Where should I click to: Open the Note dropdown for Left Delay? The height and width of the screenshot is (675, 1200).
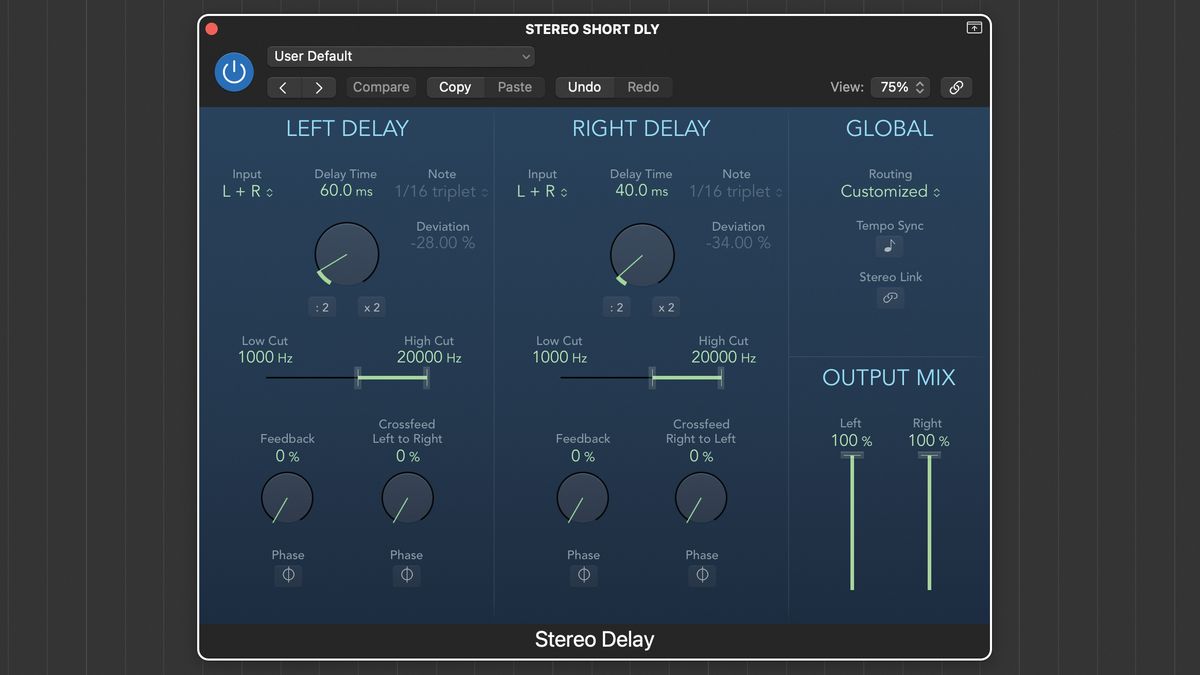click(441, 191)
